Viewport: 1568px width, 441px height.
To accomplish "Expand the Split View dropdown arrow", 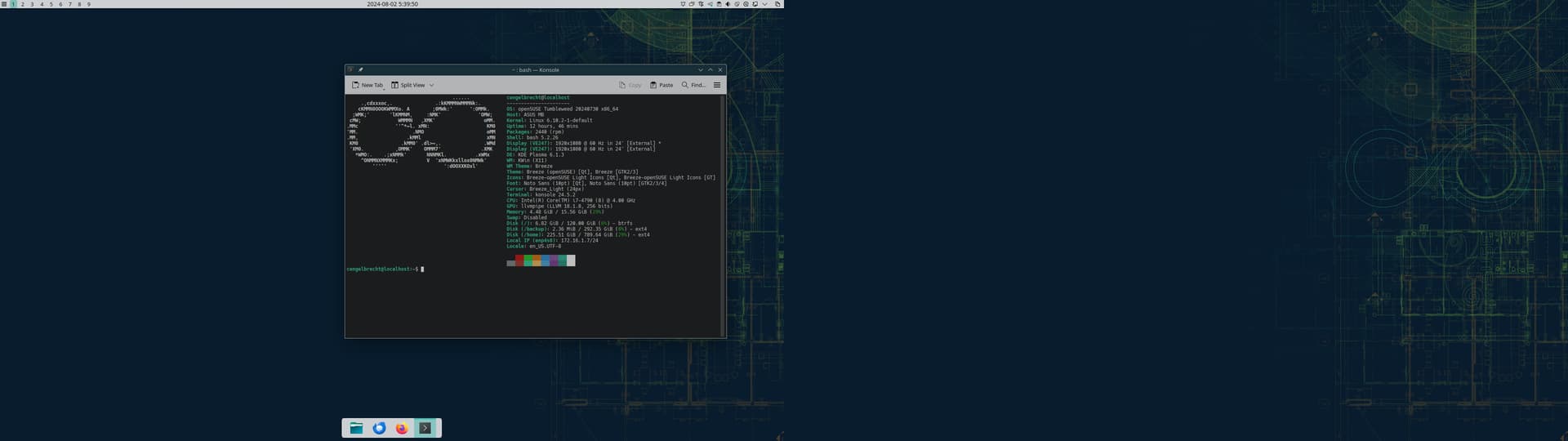I will tap(432, 85).
